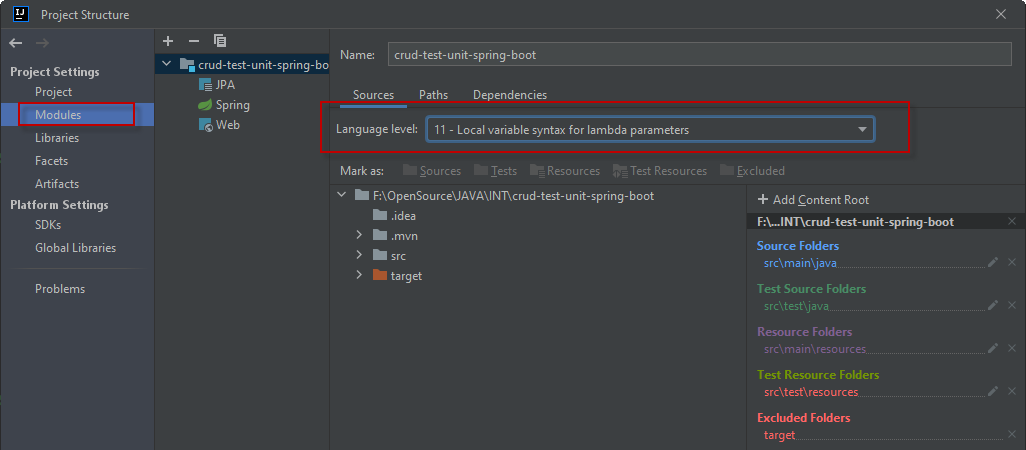Click the F:\...INT\crud-test-unit-spring-boot content root header
Viewport: 1026px width, 450px height.
(x=855, y=222)
